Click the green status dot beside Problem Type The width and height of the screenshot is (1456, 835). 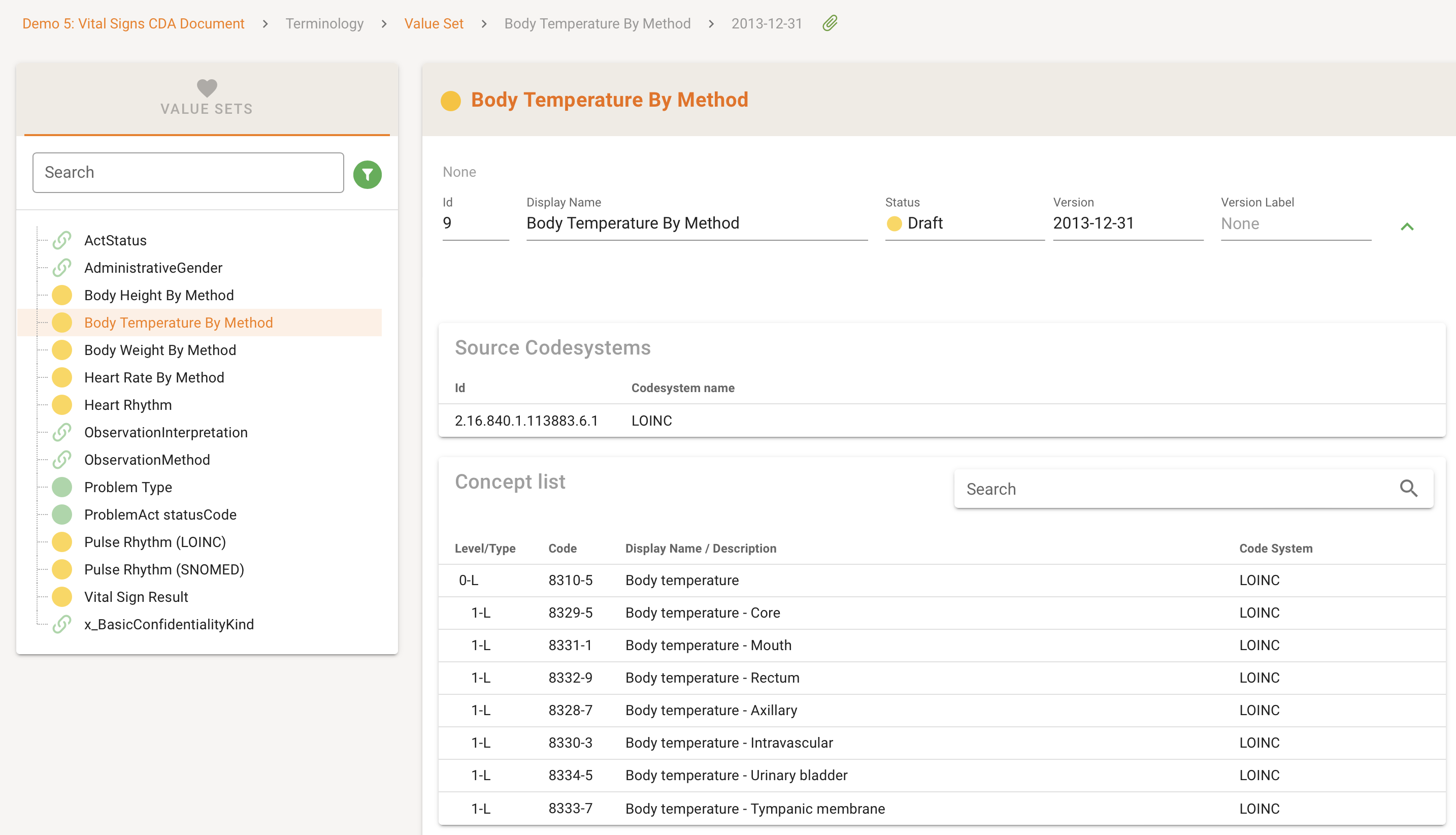click(62, 488)
